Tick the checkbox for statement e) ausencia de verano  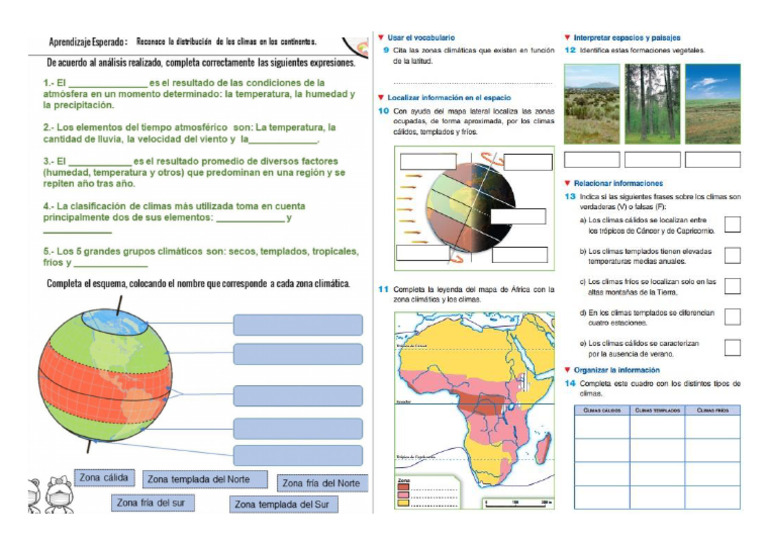tap(732, 348)
